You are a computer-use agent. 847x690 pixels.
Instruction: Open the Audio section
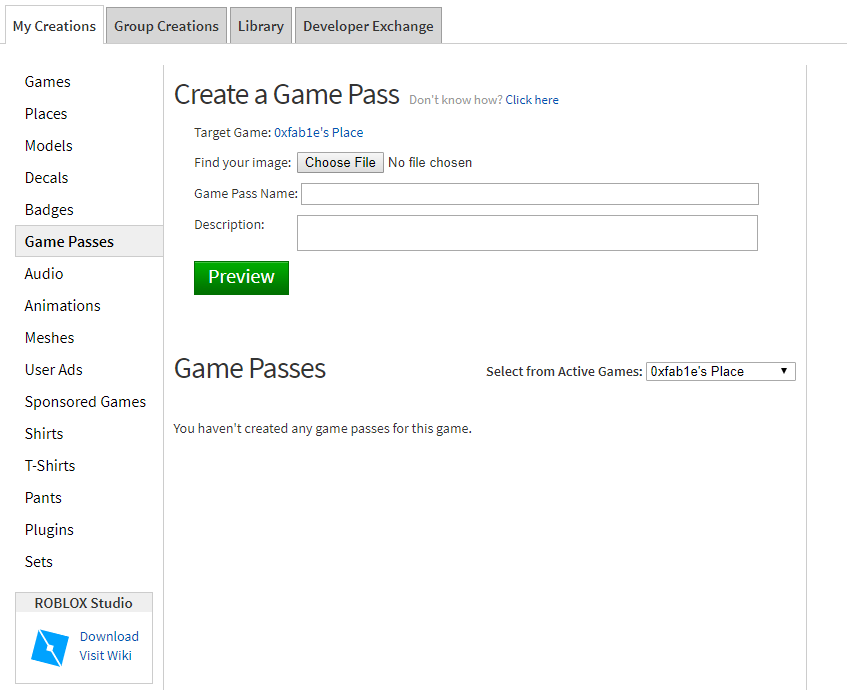pyautogui.click(x=44, y=273)
